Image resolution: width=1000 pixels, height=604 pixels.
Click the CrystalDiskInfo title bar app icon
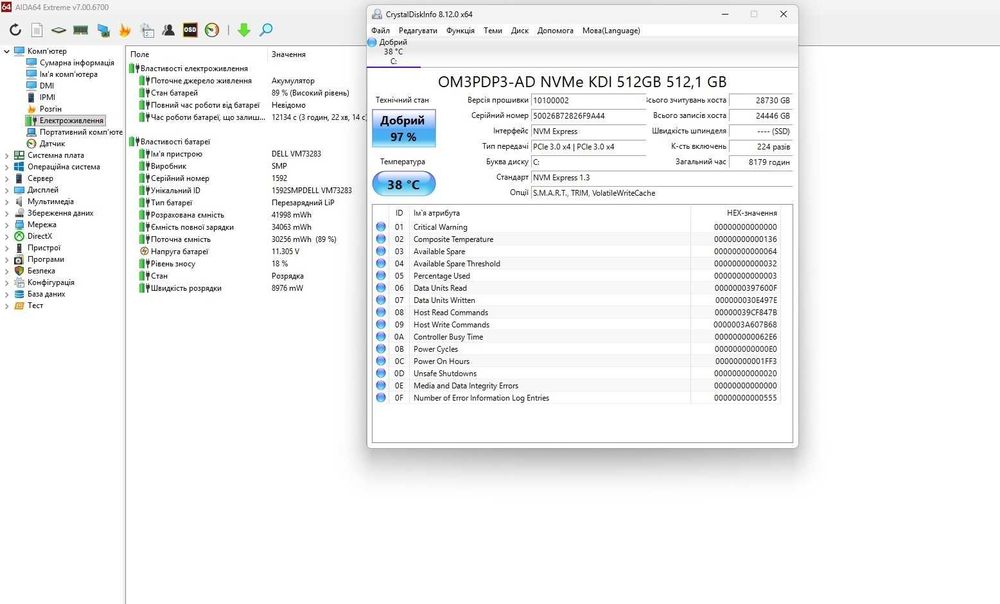coord(377,14)
